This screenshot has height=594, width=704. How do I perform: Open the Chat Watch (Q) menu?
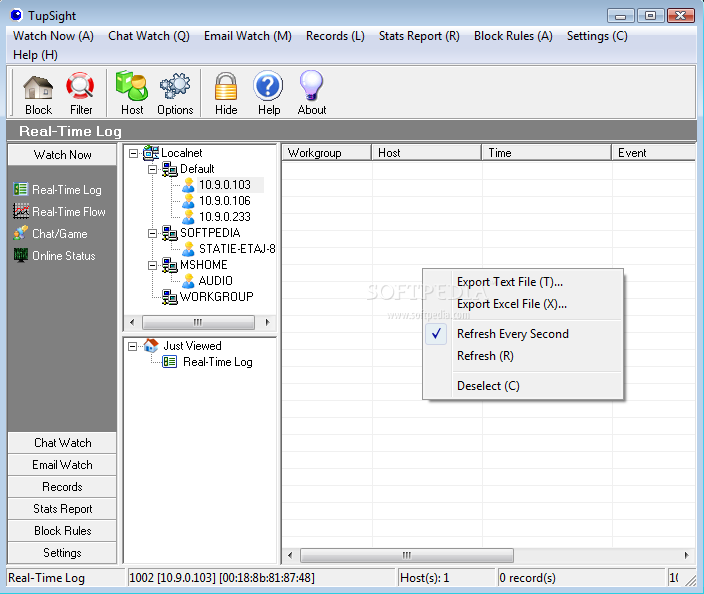(x=149, y=36)
